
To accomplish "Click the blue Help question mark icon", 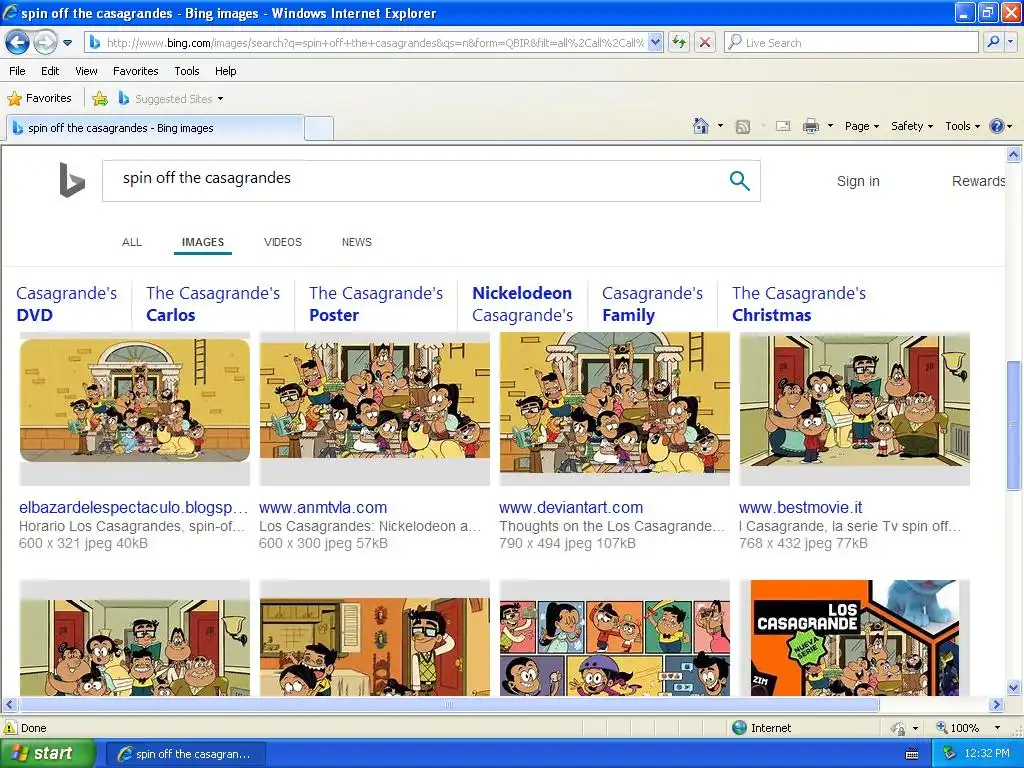I will [x=997, y=126].
